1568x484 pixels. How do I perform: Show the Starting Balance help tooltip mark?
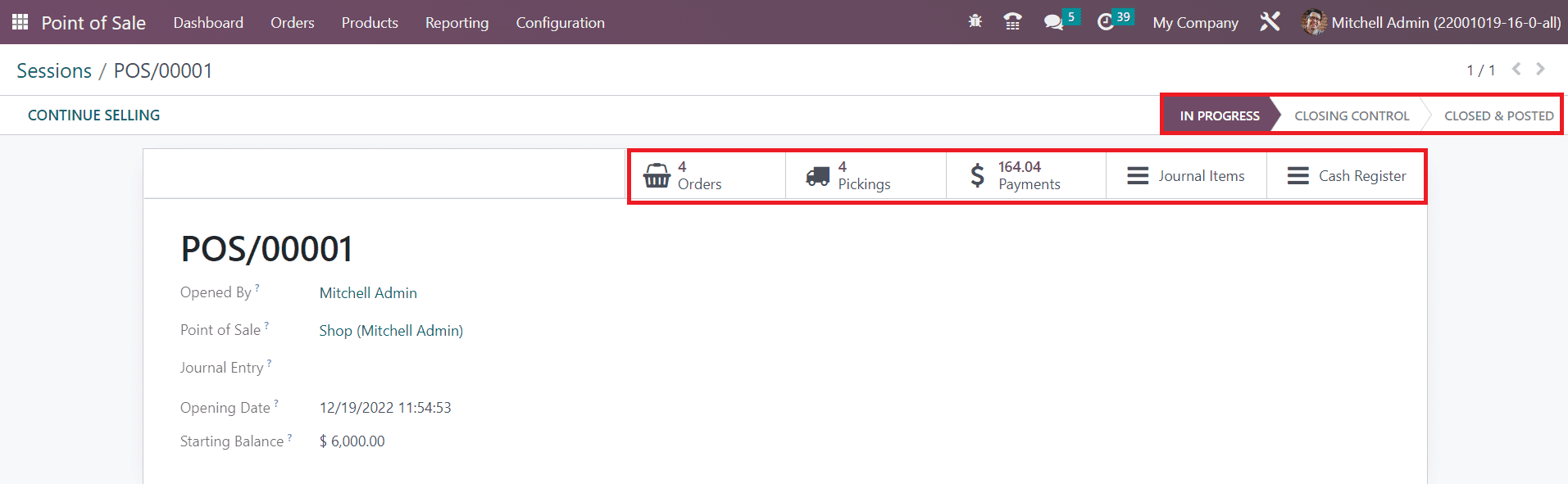pyautogui.click(x=289, y=437)
